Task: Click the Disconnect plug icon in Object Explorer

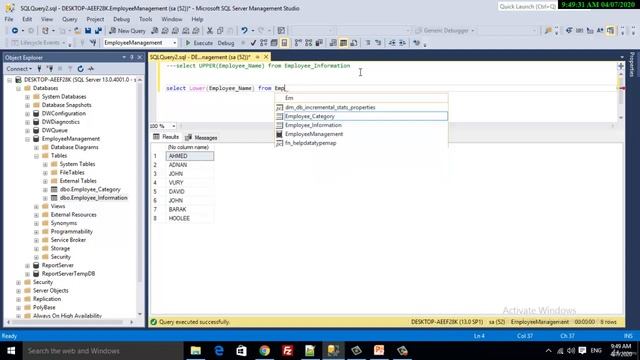Action: tap(50, 69)
